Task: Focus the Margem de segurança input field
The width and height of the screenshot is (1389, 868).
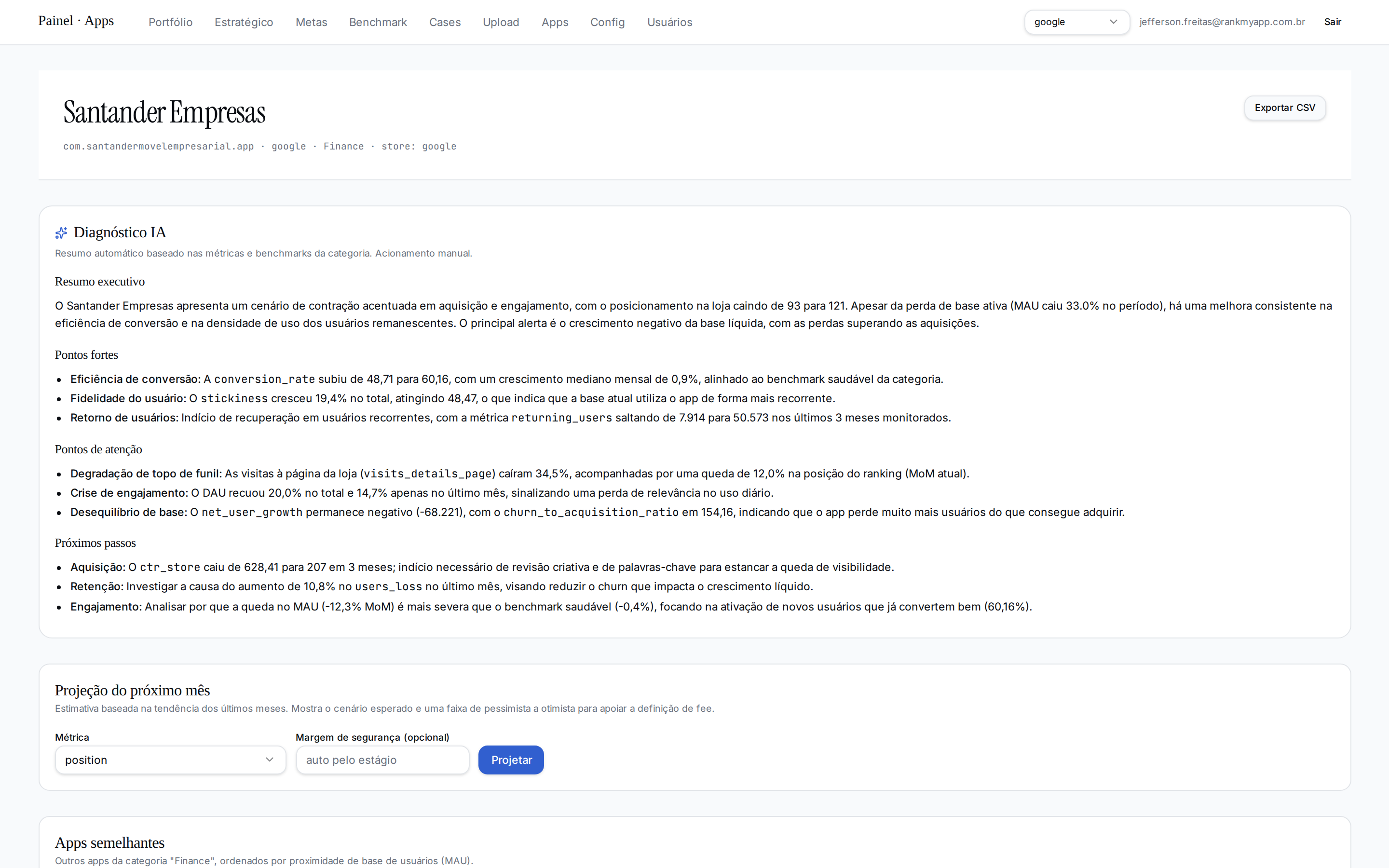Action: (x=382, y=759)
